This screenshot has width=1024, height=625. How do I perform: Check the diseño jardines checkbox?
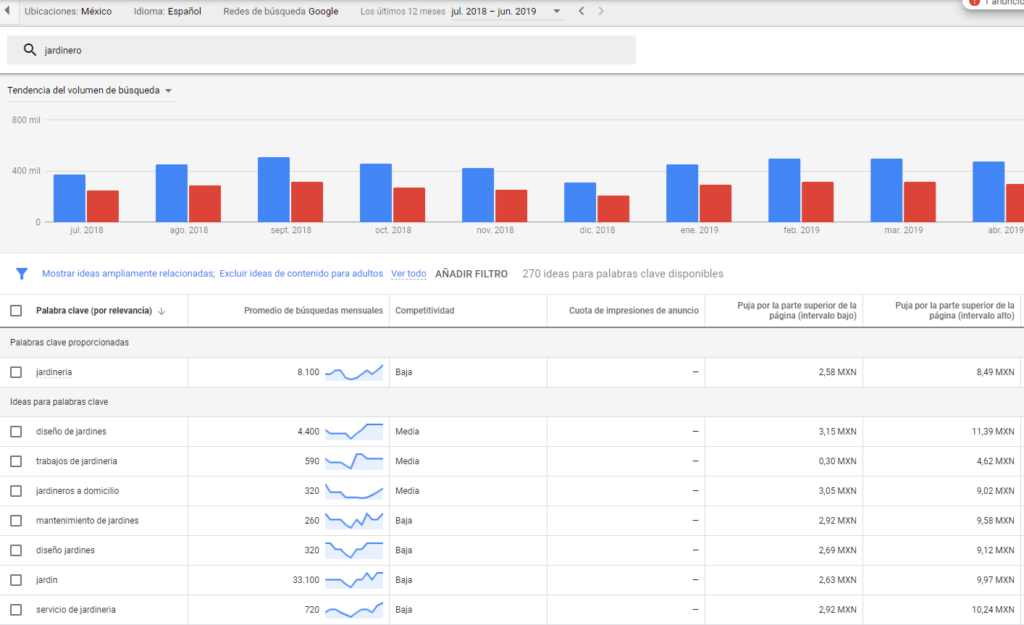(16, 551)
